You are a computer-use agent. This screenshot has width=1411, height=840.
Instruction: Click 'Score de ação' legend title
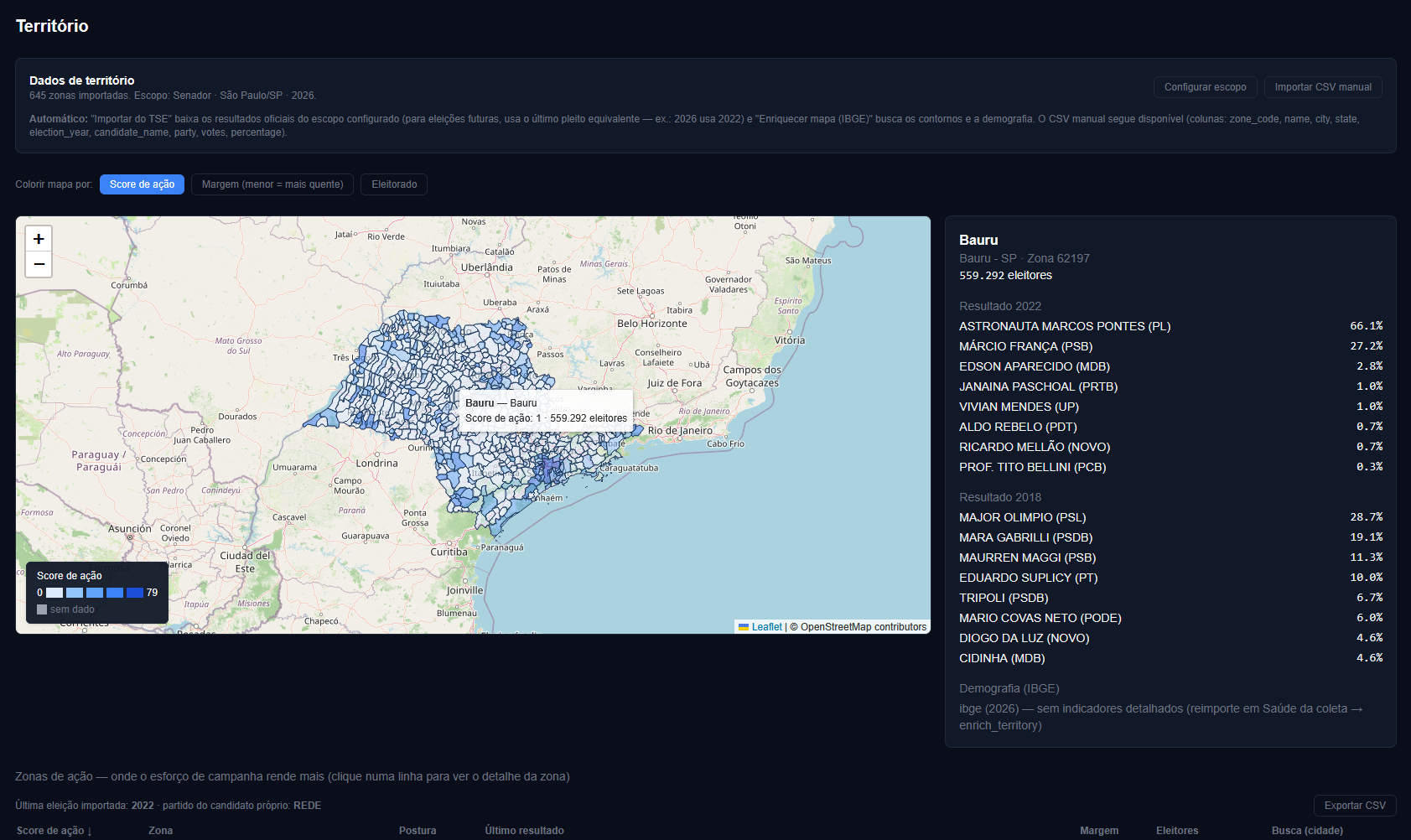[70, 576]
